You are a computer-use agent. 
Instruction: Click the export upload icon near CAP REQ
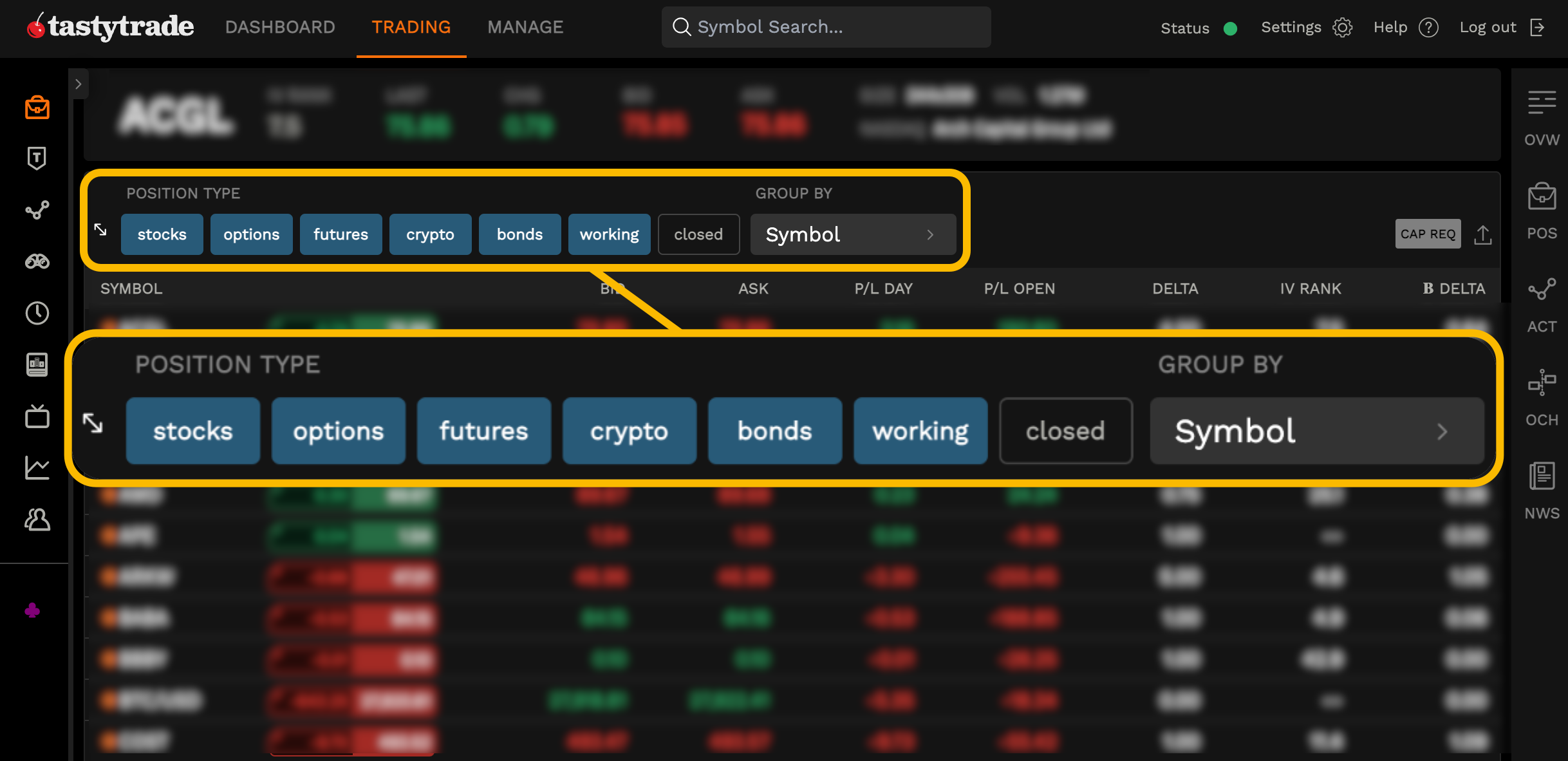pos(1484,234)
